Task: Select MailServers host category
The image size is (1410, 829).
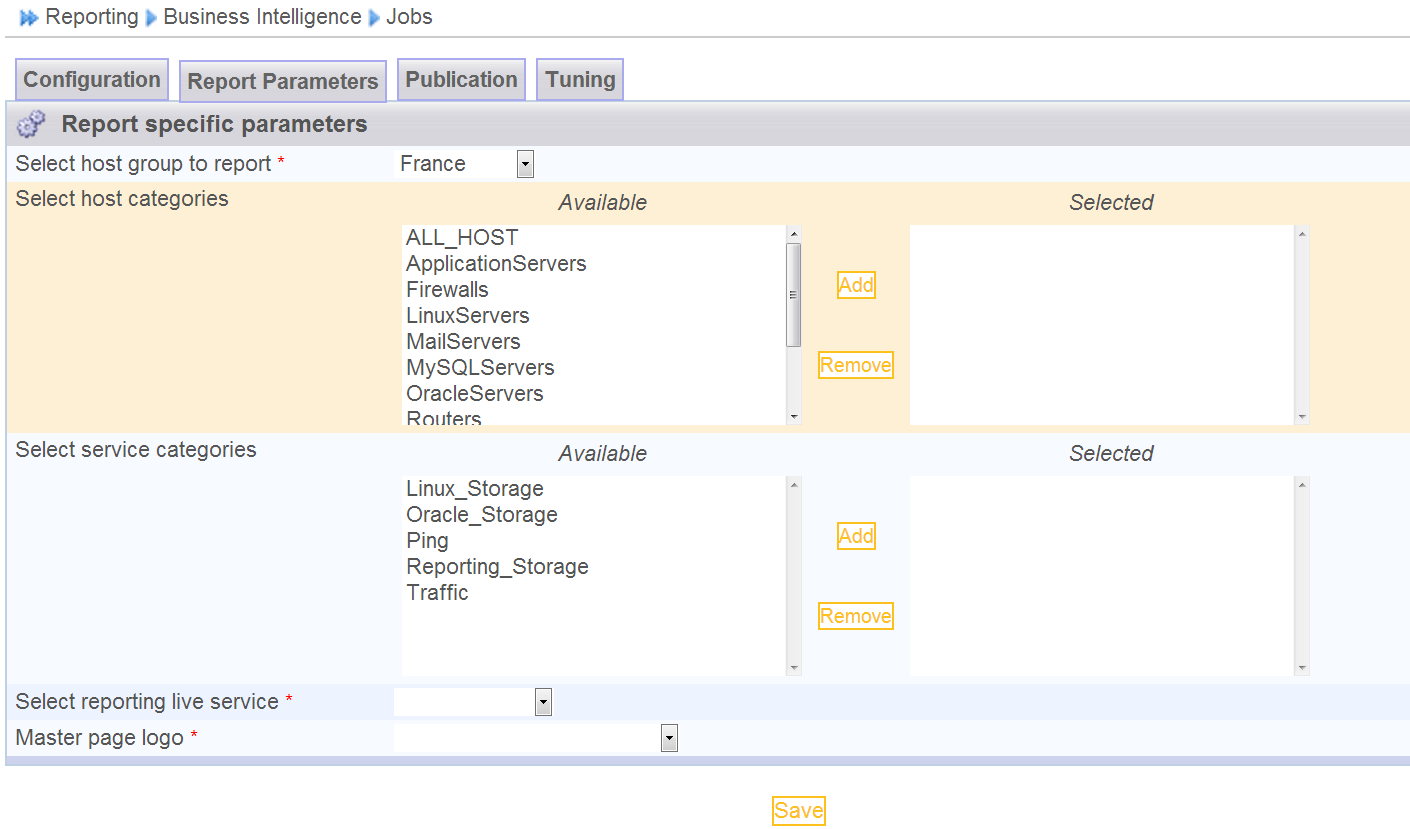Action: 594,342
